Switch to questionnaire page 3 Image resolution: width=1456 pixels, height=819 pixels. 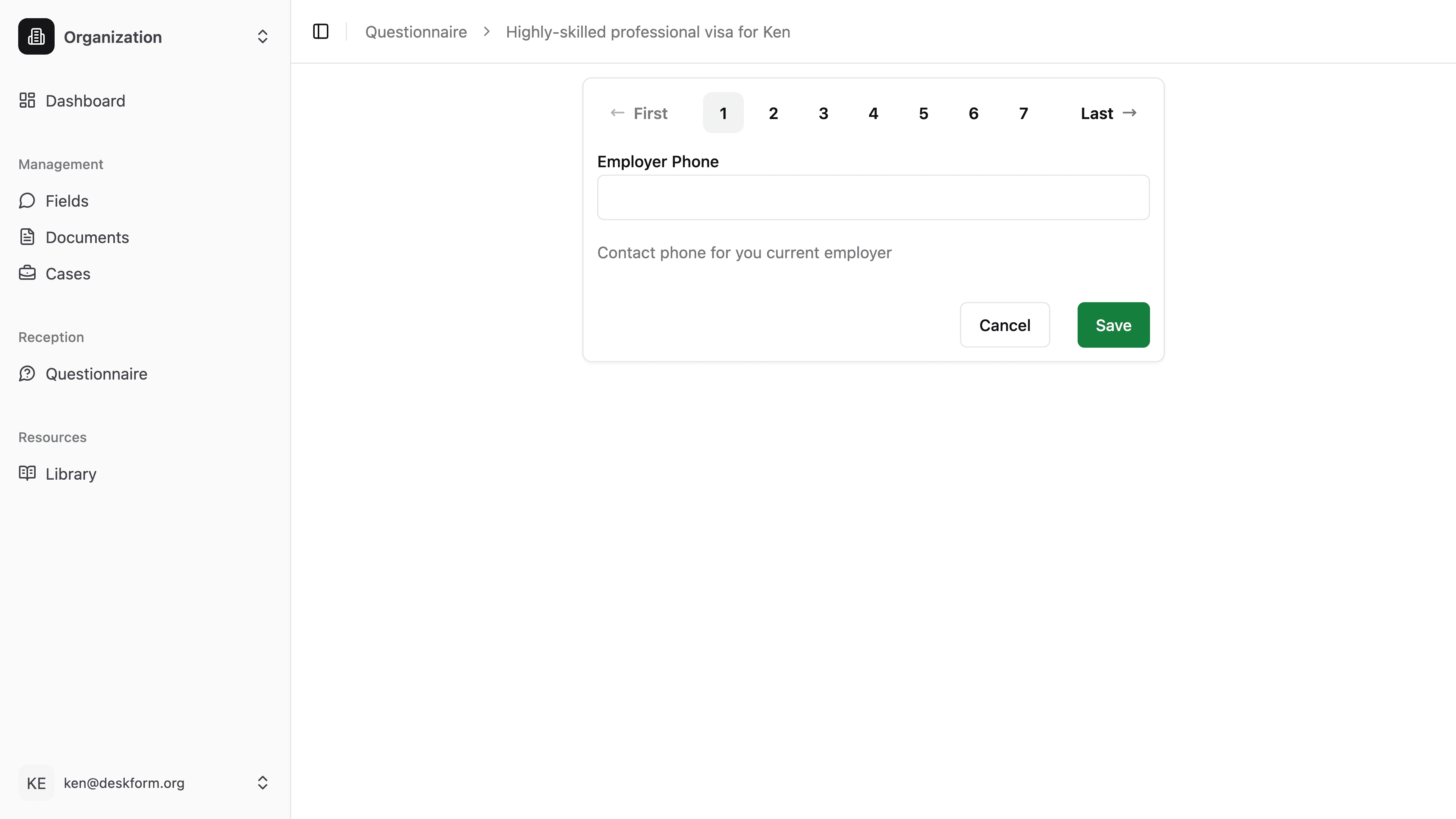(x=824, y=113)
